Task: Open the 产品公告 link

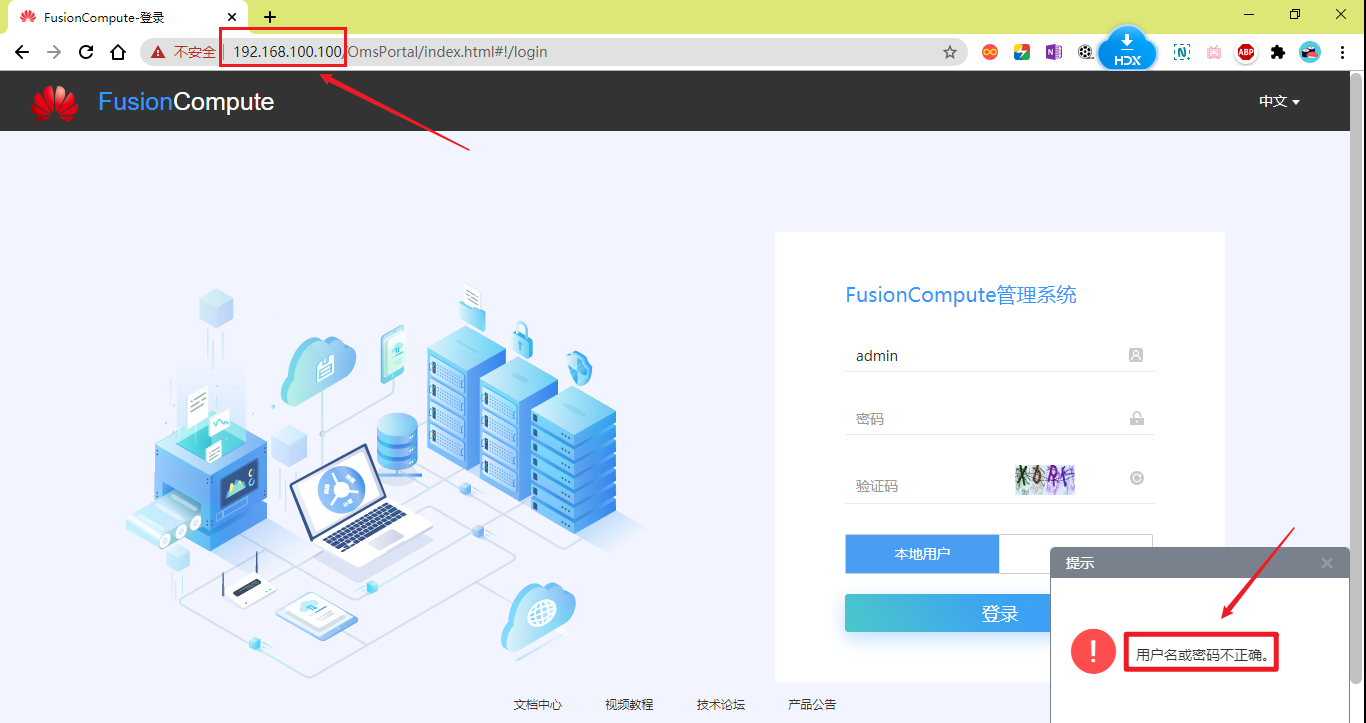Action: click(x=812, y=704)
